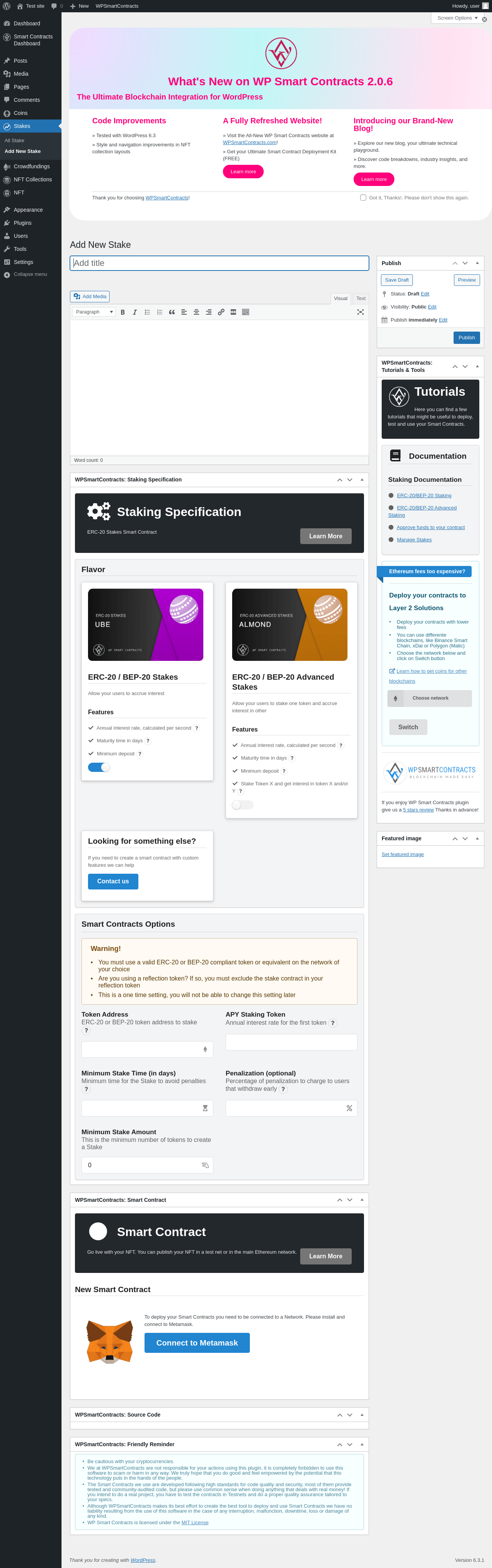Click the WordPress logo in admin bar
The width and height of the screenshot is (492, 1568).
point(7,6)
